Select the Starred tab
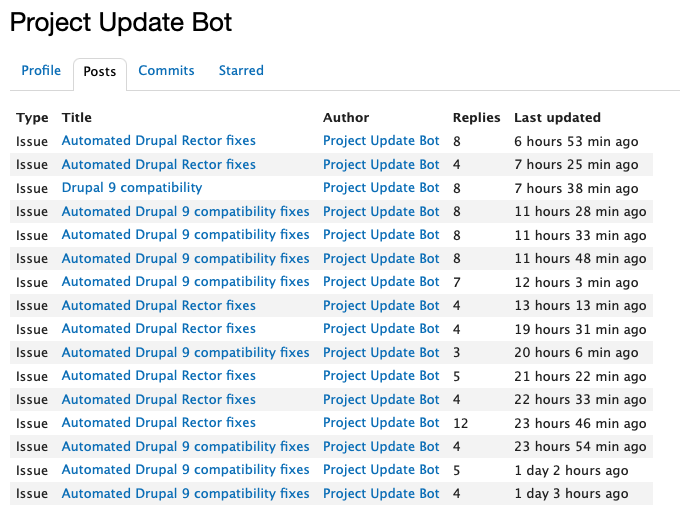 tap(241, 71)
